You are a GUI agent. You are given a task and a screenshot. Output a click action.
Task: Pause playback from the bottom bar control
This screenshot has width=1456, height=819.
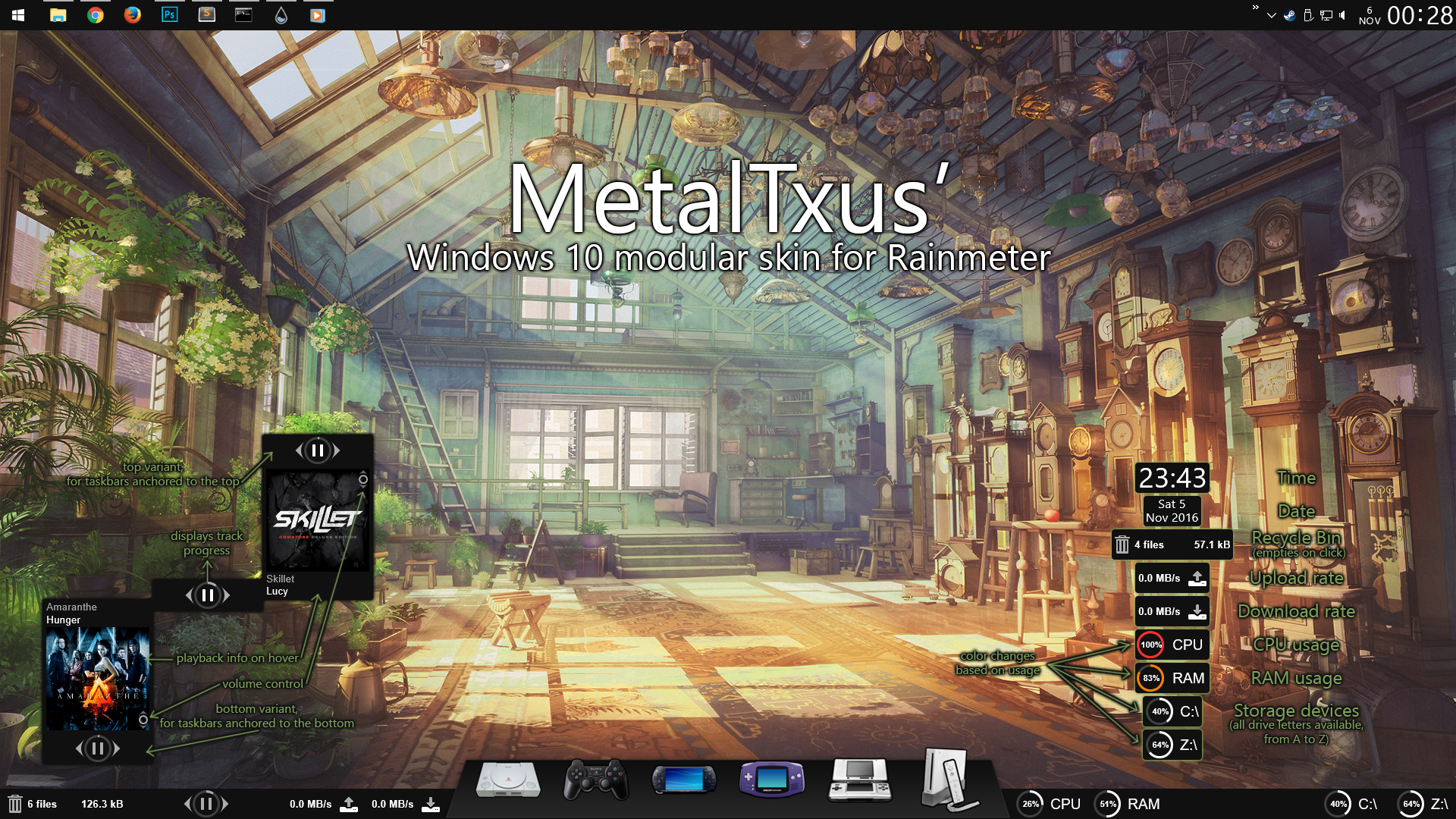206,804
